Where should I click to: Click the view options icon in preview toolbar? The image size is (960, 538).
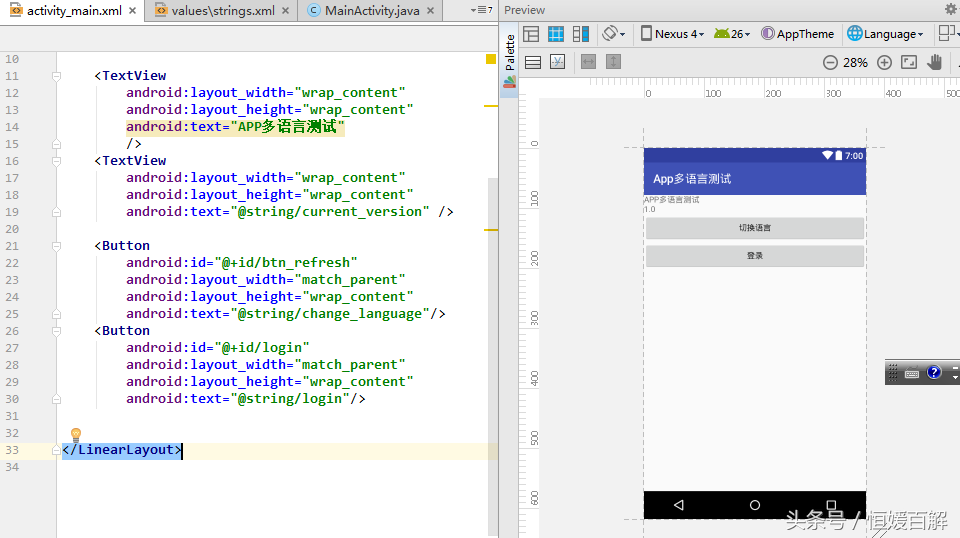(533, 62)
